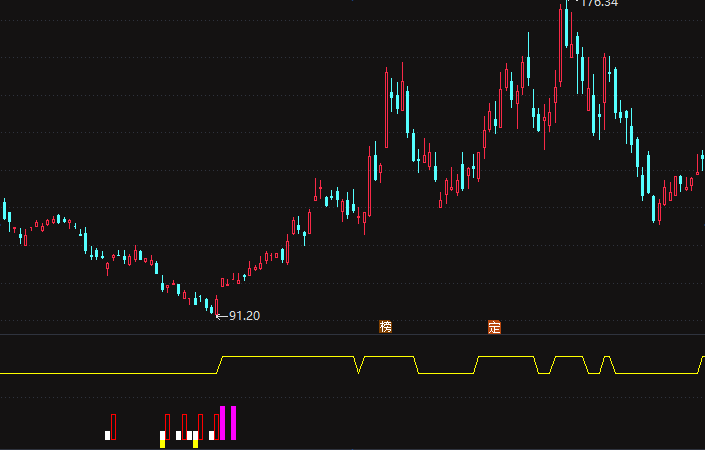Click the leftmost hollow red indicator bar
Screen dimensions: 705x450
tap(113, 427)
